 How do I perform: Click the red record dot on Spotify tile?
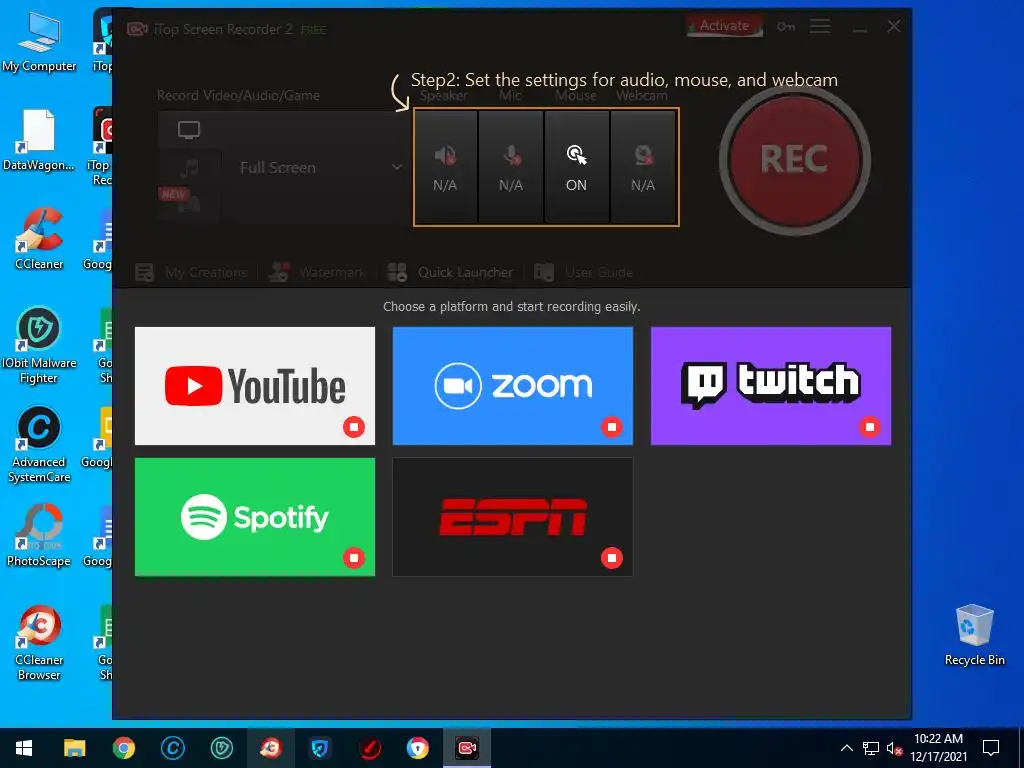tap(354, 558)
